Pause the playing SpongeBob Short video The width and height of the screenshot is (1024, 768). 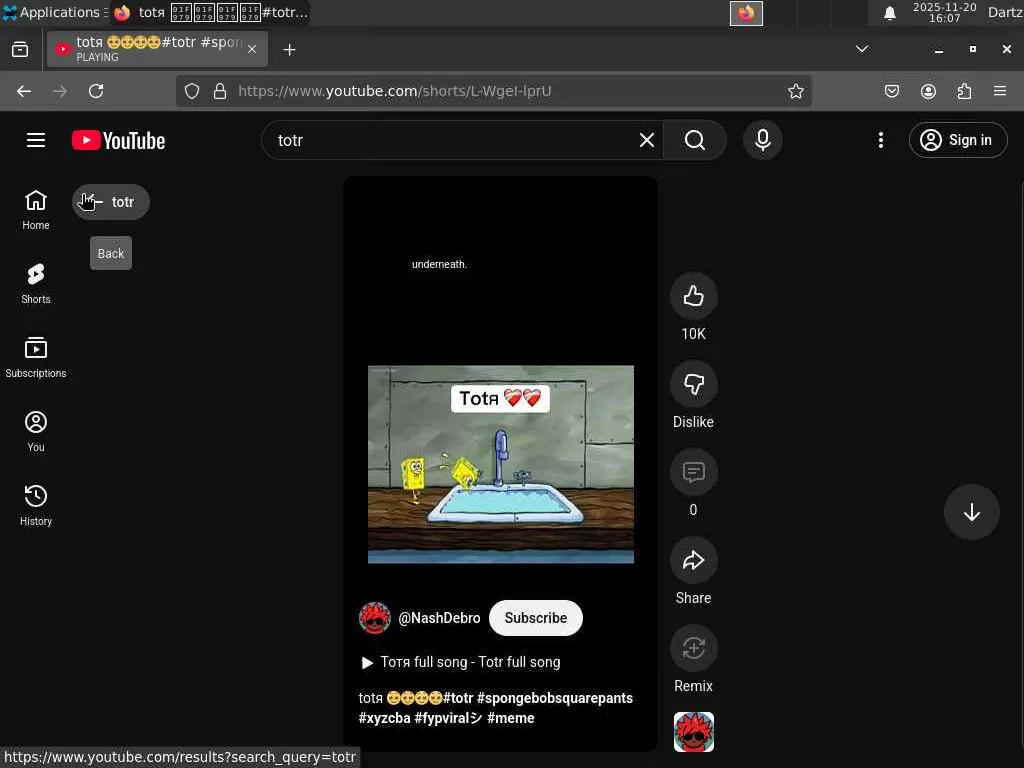[x=500, y=464]
